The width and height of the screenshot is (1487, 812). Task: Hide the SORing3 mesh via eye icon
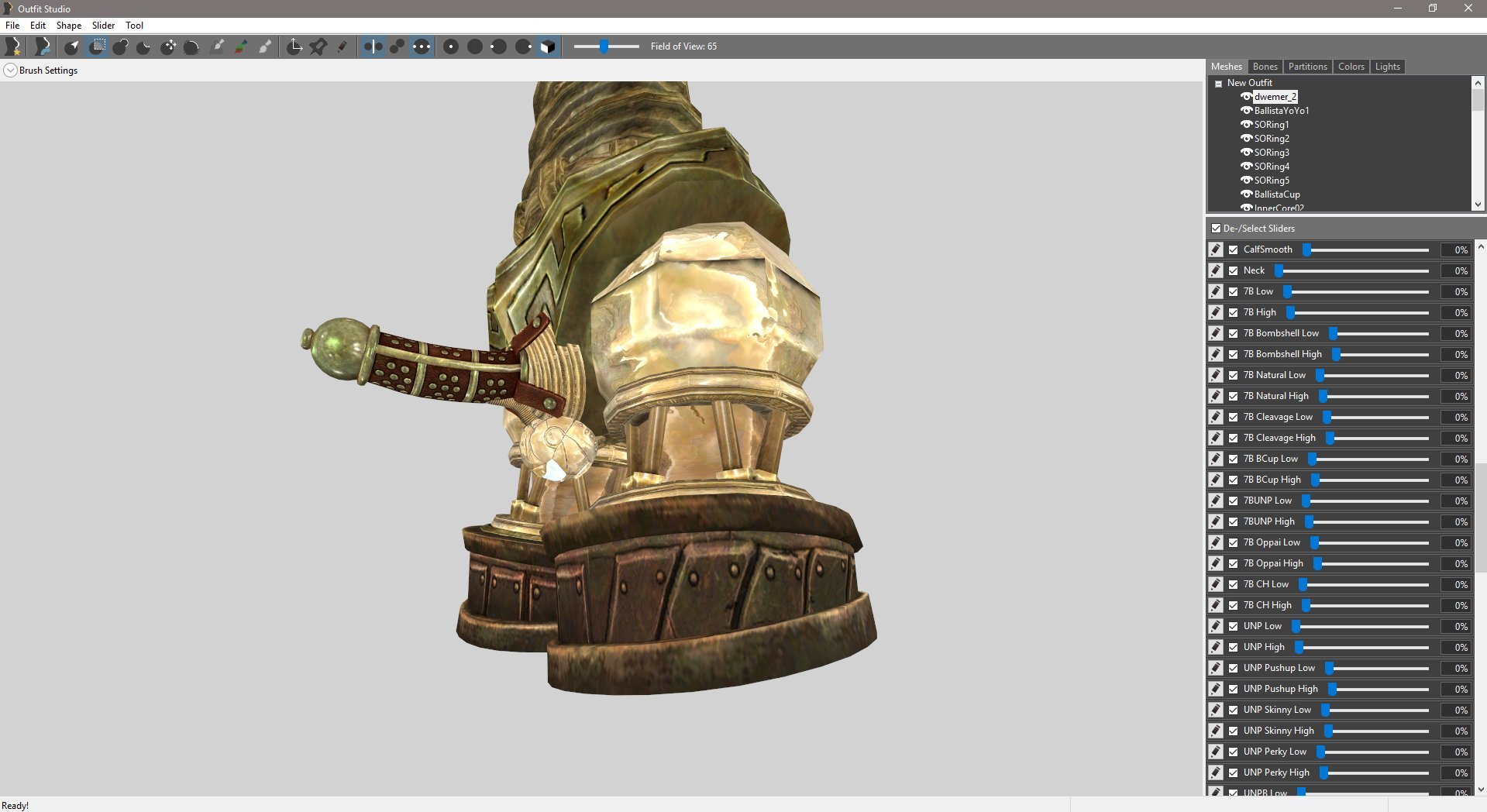[1246, 153]
